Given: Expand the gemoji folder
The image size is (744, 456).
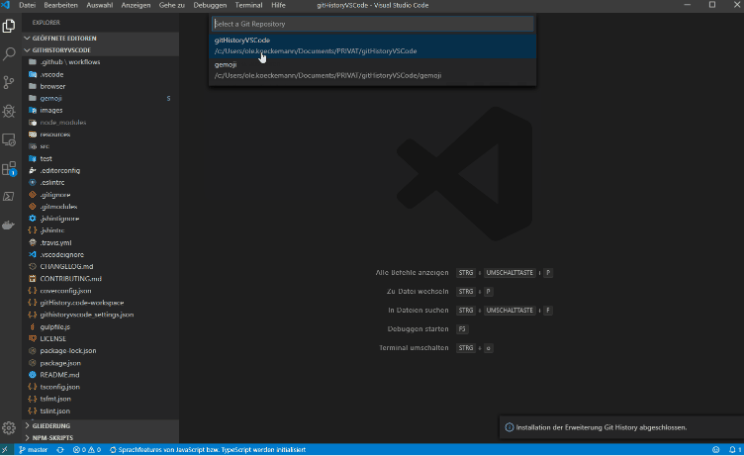Looking at the screenshot, I should [101, 98].
